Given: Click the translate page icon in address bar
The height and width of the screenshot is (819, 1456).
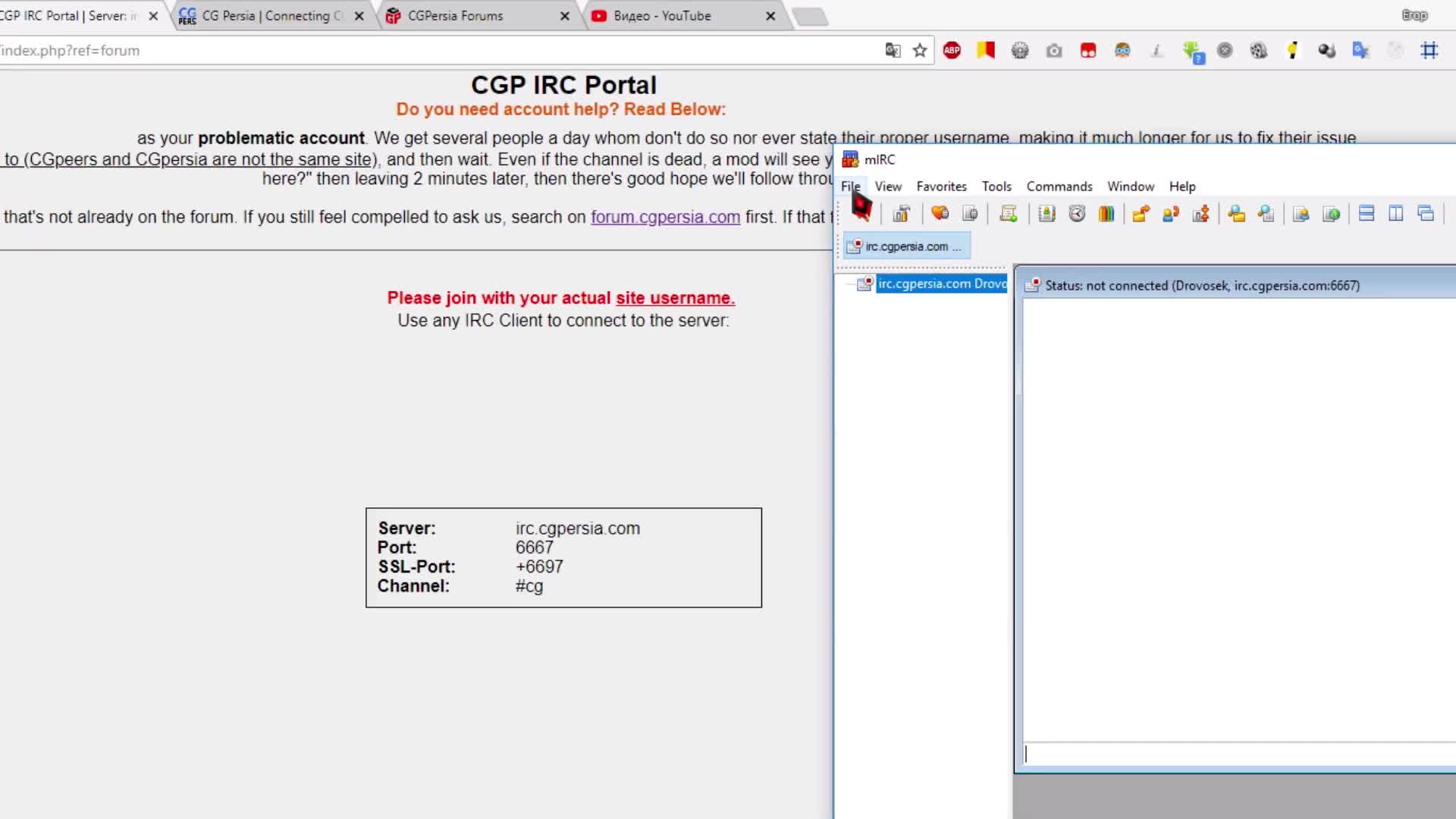Looking at the screenshot, I should click(893, 51).
